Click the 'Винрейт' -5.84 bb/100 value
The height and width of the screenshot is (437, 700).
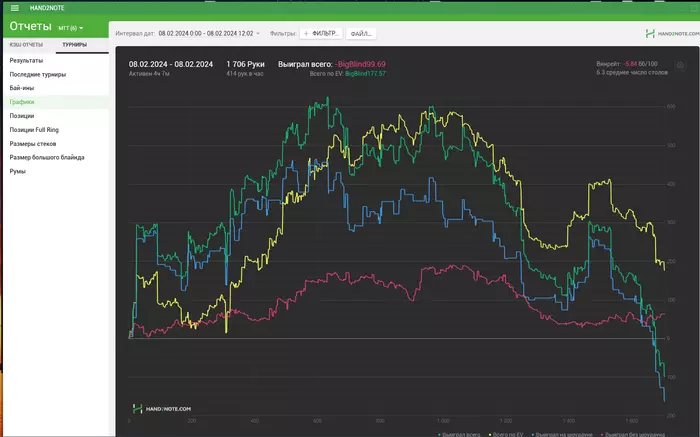[640, 64]
